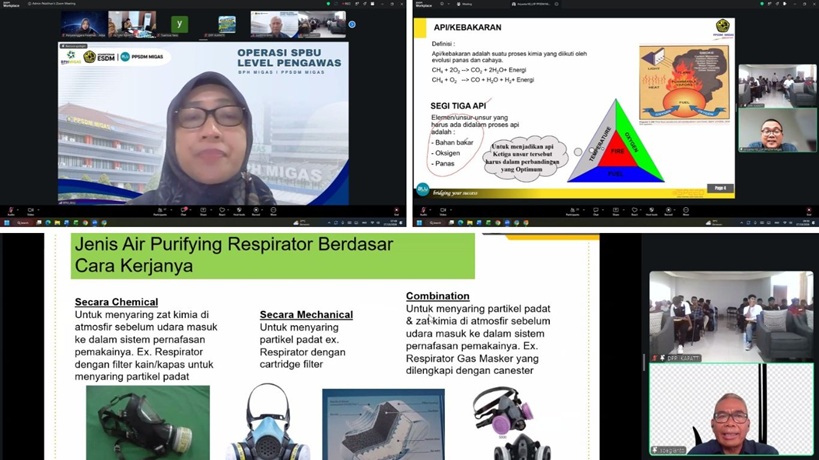Open Chat in the right Zoom window
The width and height of the screenshot is (819, 460).
pos(596,210)
